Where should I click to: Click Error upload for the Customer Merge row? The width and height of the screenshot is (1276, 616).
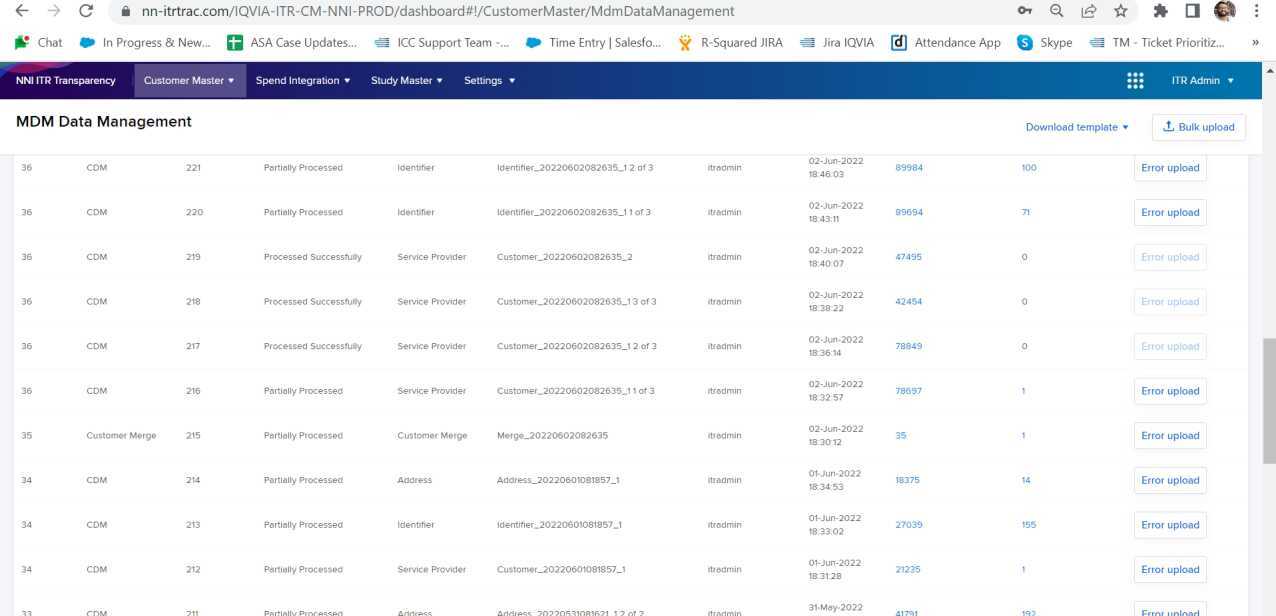1170,435
